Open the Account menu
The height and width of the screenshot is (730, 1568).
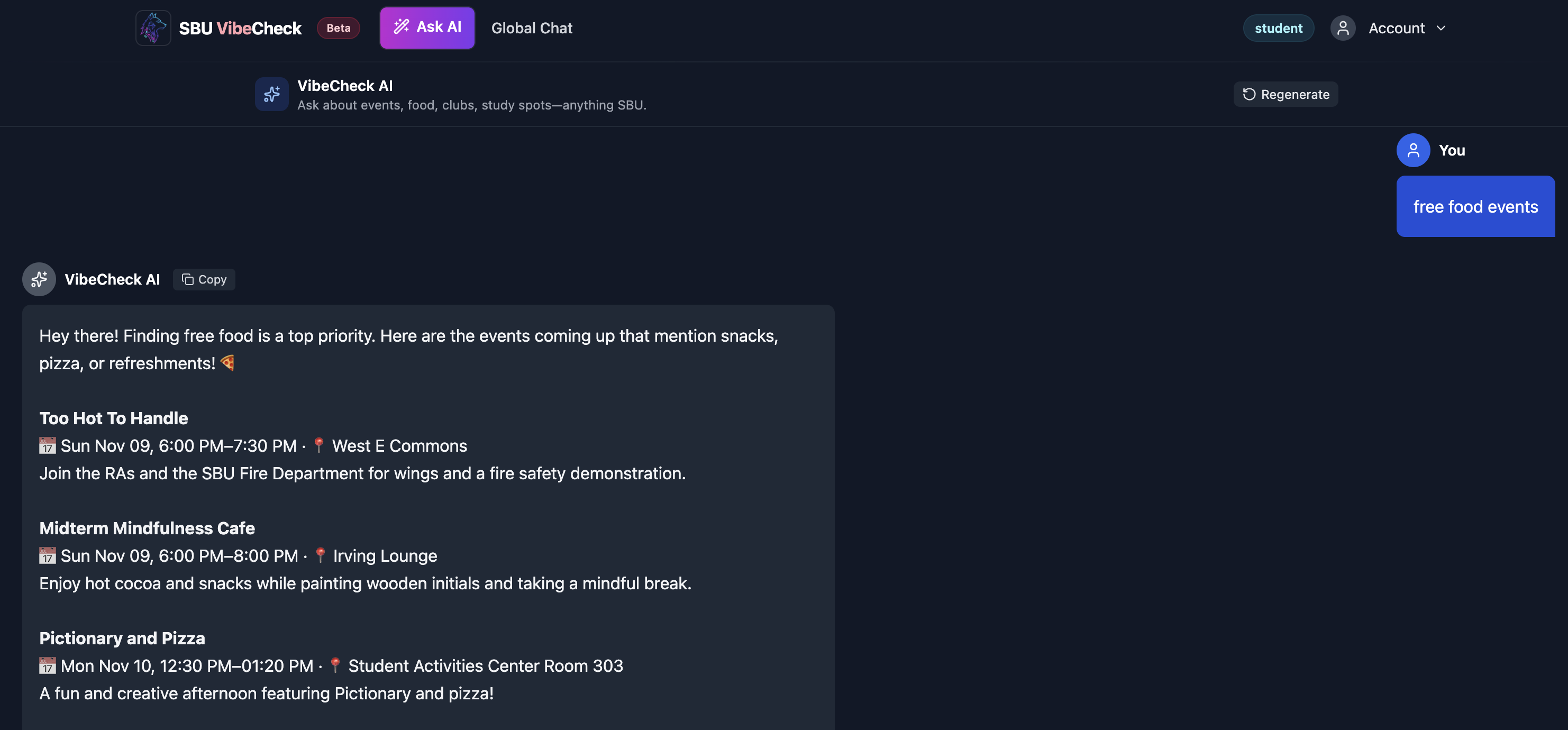[1397, 28]
